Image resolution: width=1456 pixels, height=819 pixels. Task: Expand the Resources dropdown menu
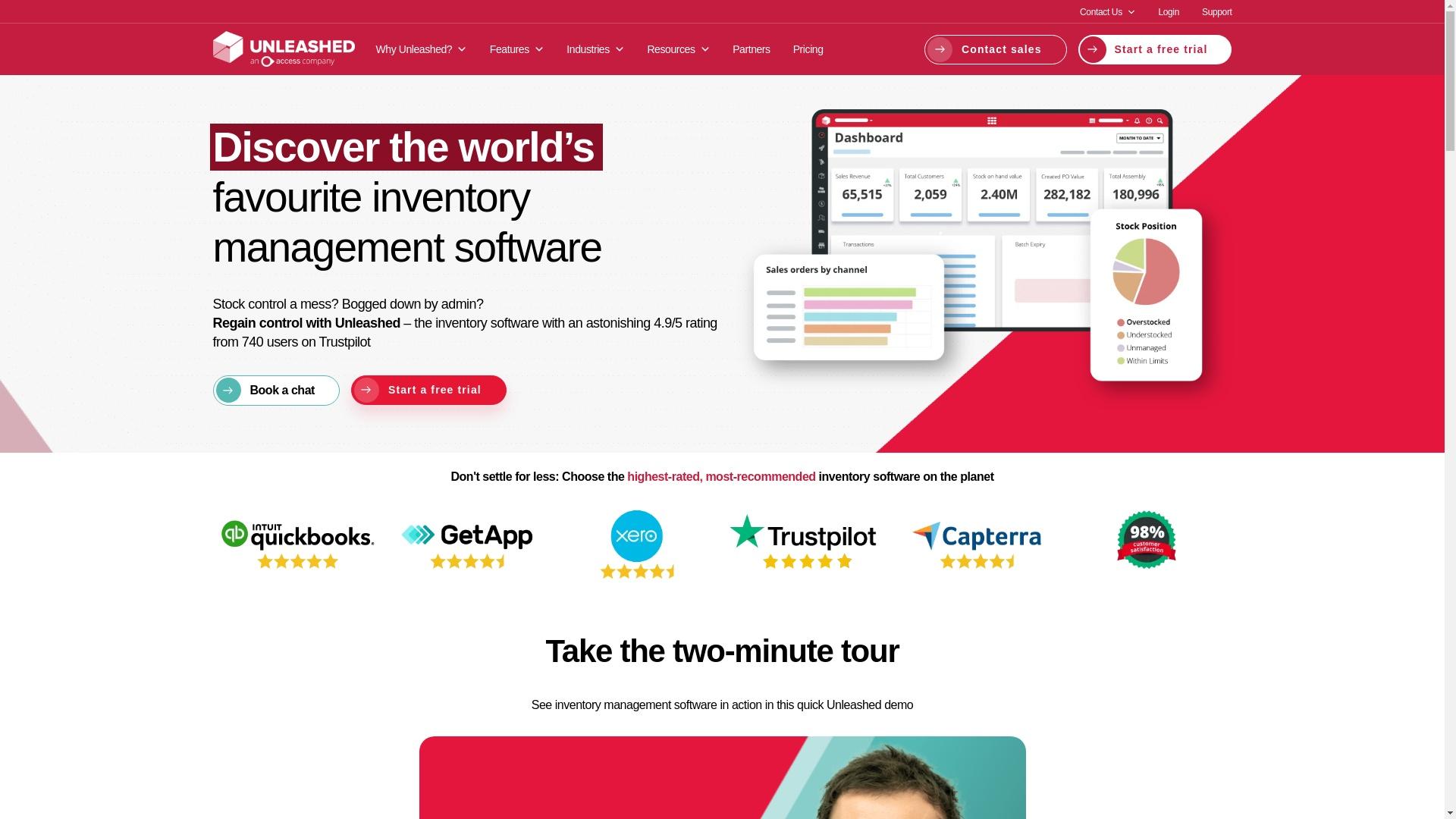[678, 48]
